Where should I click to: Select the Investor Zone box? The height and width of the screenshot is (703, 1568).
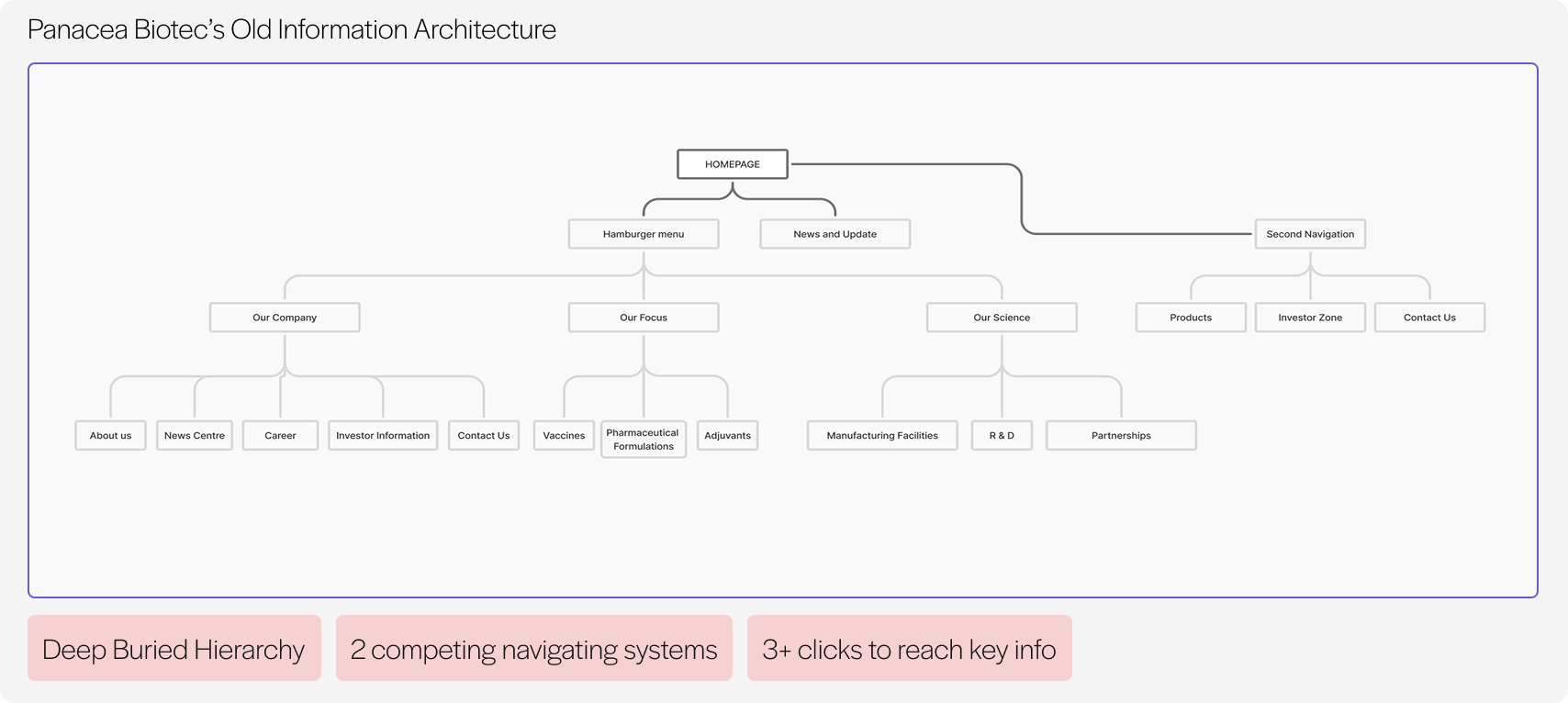click(x=1310, y=318)
